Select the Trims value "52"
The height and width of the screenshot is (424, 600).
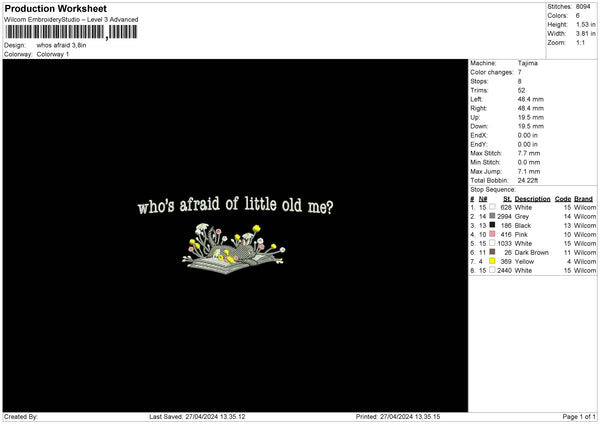(x=522, y=90)
